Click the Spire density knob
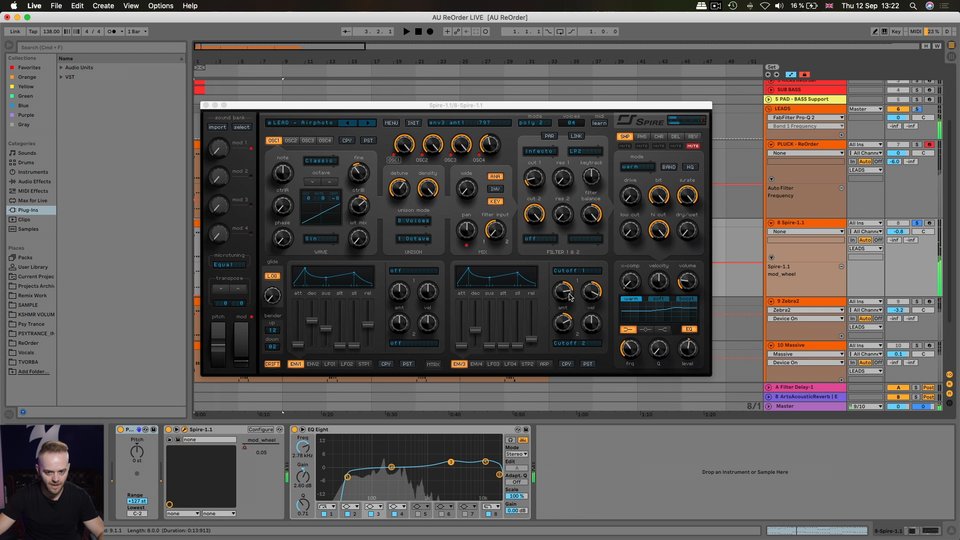Viewport: 960px width, 540px height. point(428,188)
